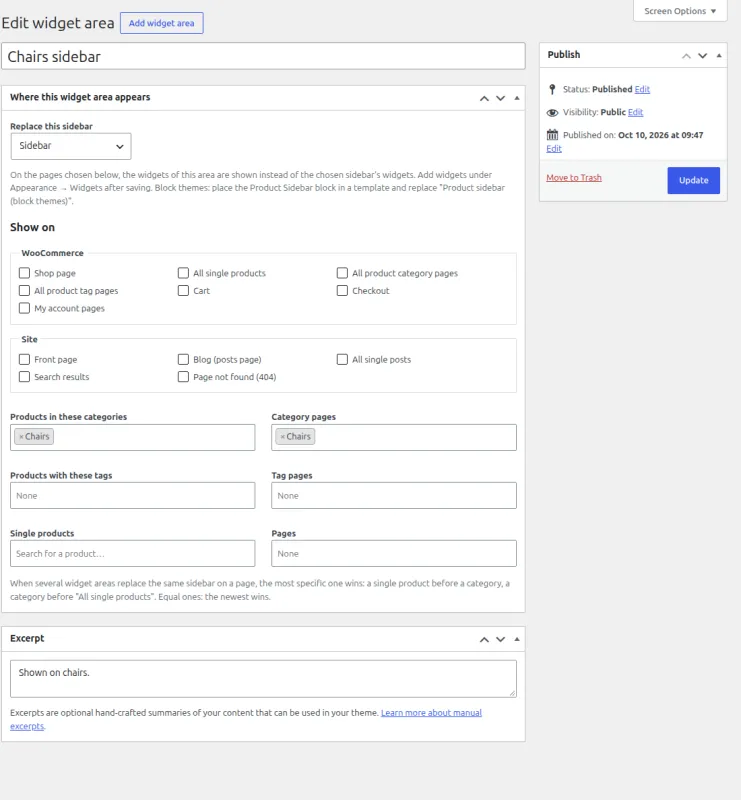Click the 'Edit widget area' heading
The height and width of the screenshot is (800, 741).
coord(58,23)
